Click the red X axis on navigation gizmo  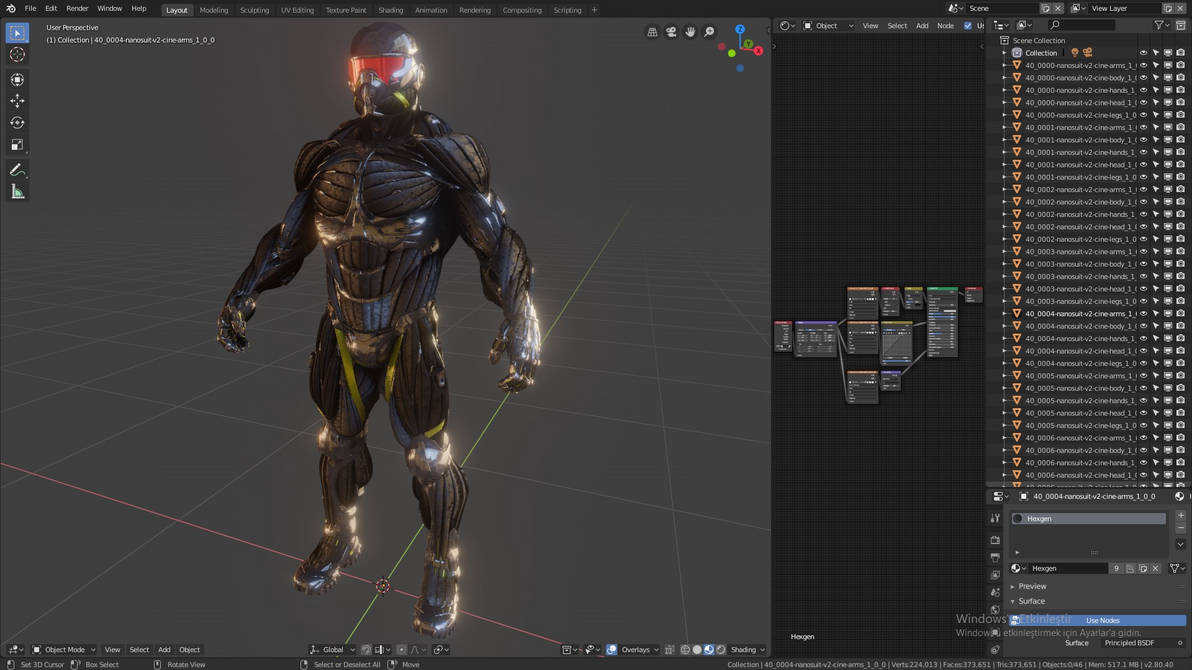point(758,50)
